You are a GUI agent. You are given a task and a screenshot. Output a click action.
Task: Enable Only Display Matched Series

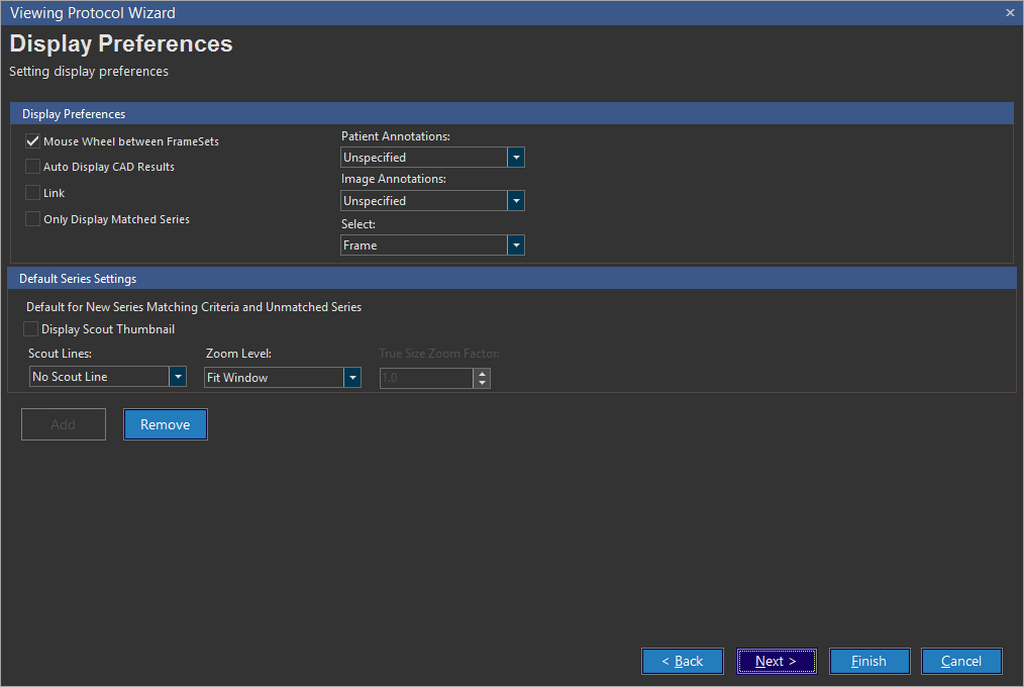point(33,219)
